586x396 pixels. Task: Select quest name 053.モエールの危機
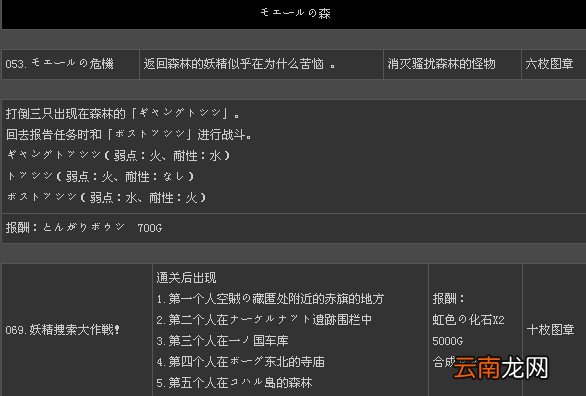pos(59,64)
